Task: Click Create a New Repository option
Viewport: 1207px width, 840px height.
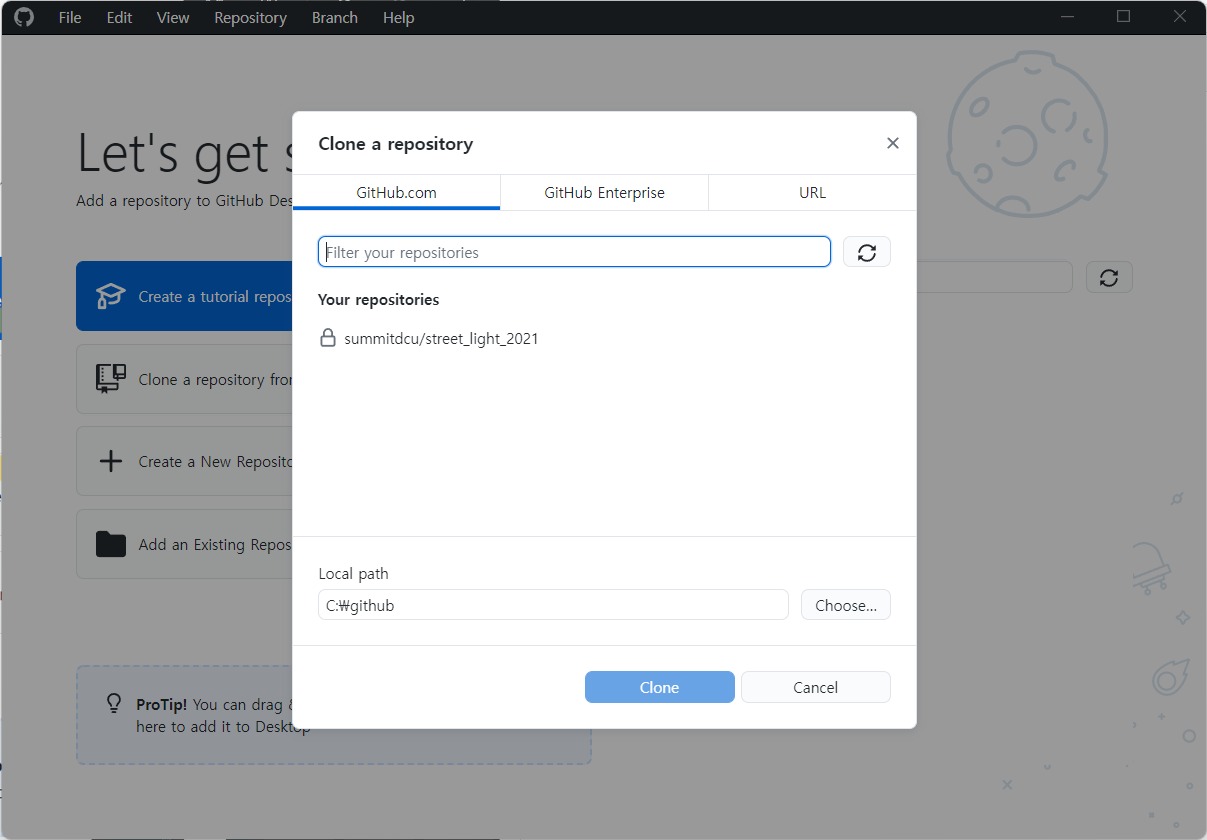Action: coord(184,462)
